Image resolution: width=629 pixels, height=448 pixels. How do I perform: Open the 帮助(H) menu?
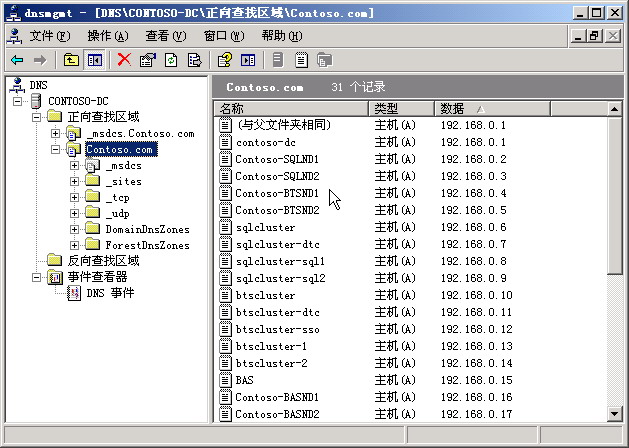click(x=282, y=36)
